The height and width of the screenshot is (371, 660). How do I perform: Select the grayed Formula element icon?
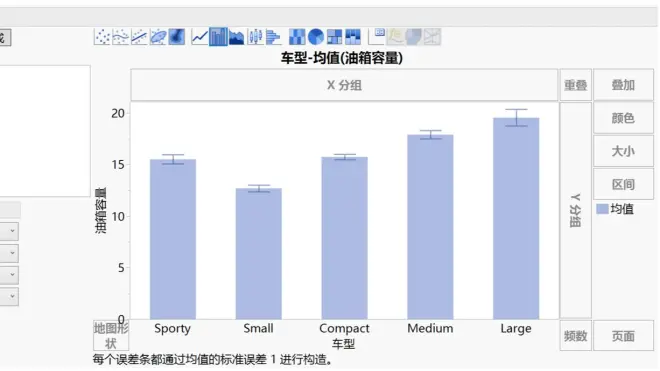[395, 37]
